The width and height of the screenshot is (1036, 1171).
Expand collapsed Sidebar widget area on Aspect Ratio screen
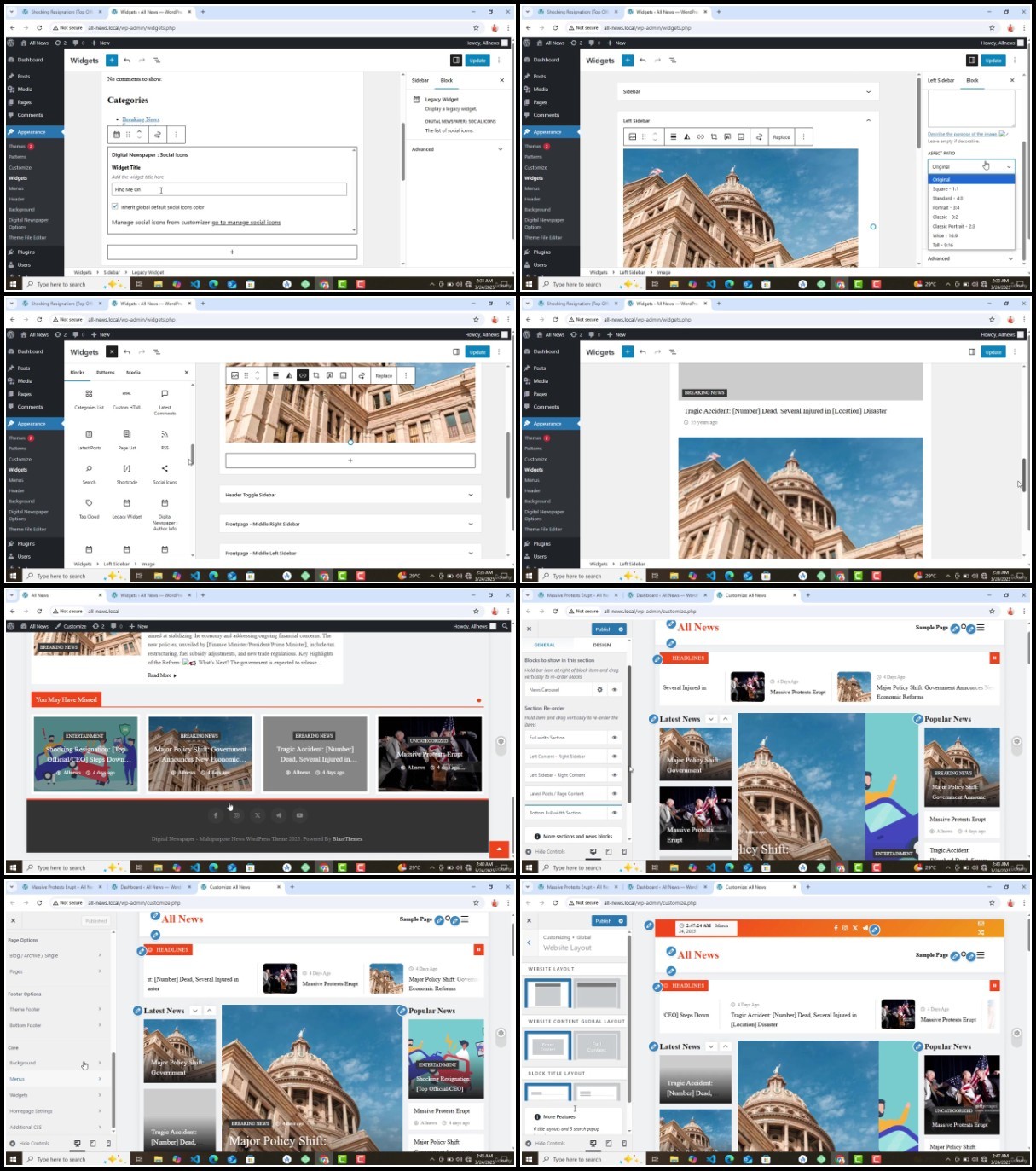[747, 91]
